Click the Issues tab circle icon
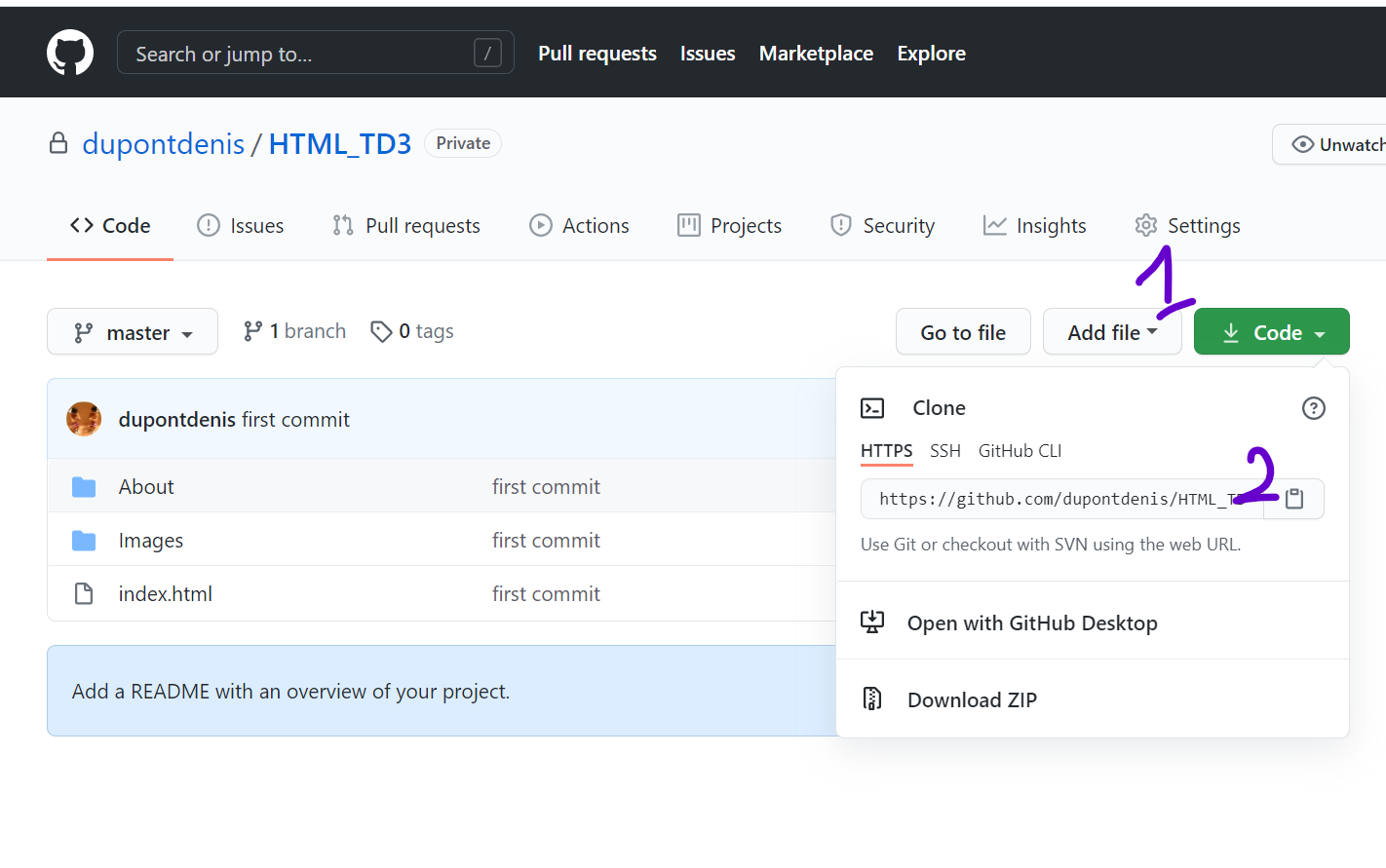This screenshot has width=1386, height=868. [x=209, y=225]
